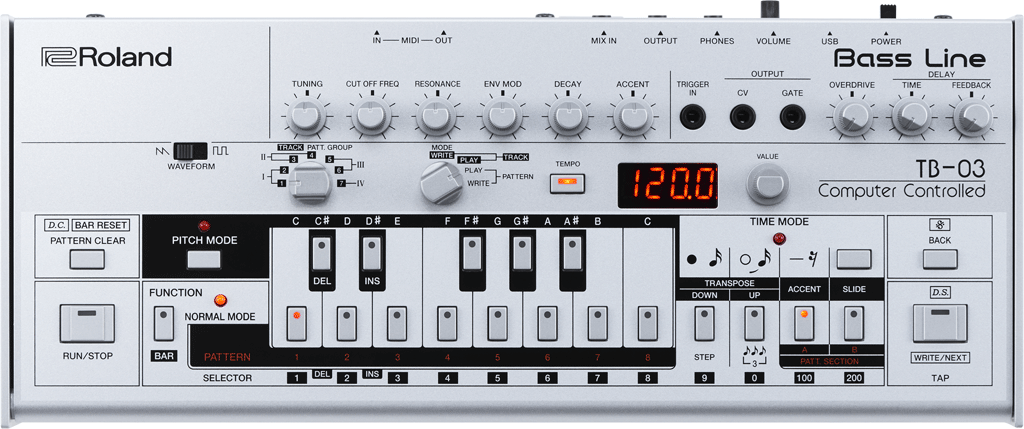
Task: Click the VALUE knob
Action: tap(768, 183)
